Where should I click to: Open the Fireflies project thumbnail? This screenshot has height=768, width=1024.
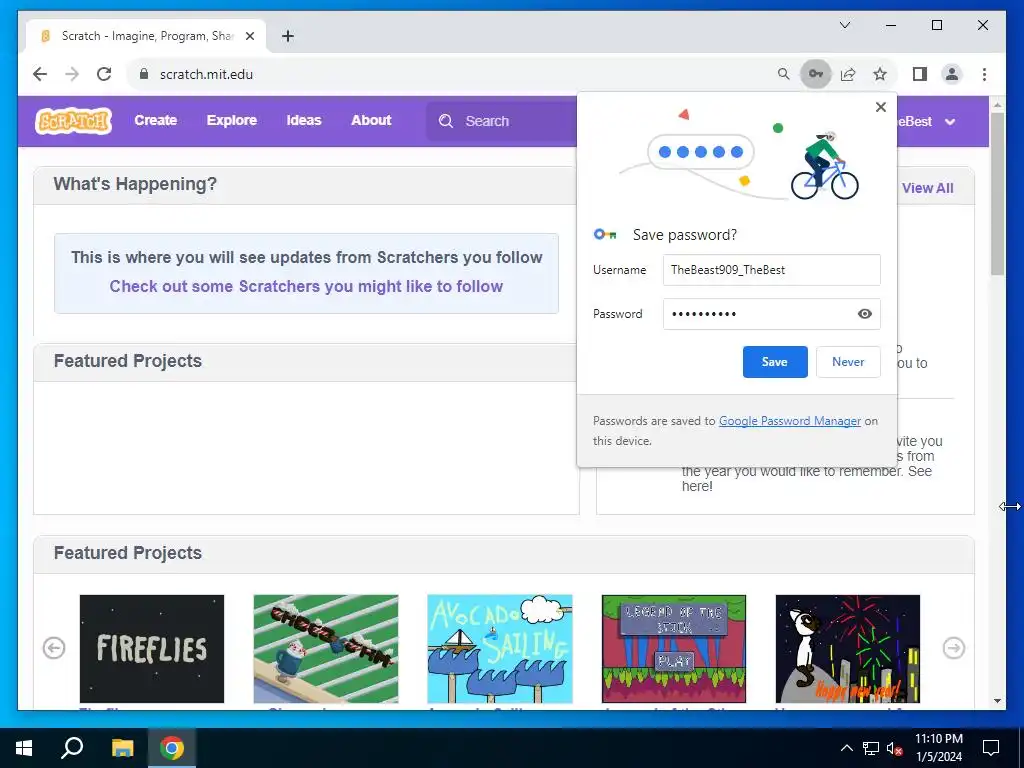tap(152, 649)
